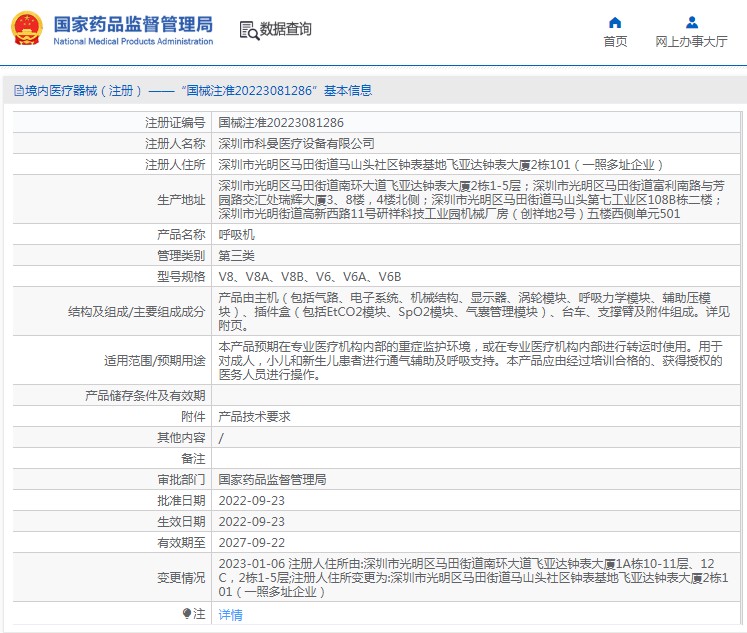Viewport: 747px width, 633px height.
Task: Go to 首页 text link
Action: click(615, 42)
